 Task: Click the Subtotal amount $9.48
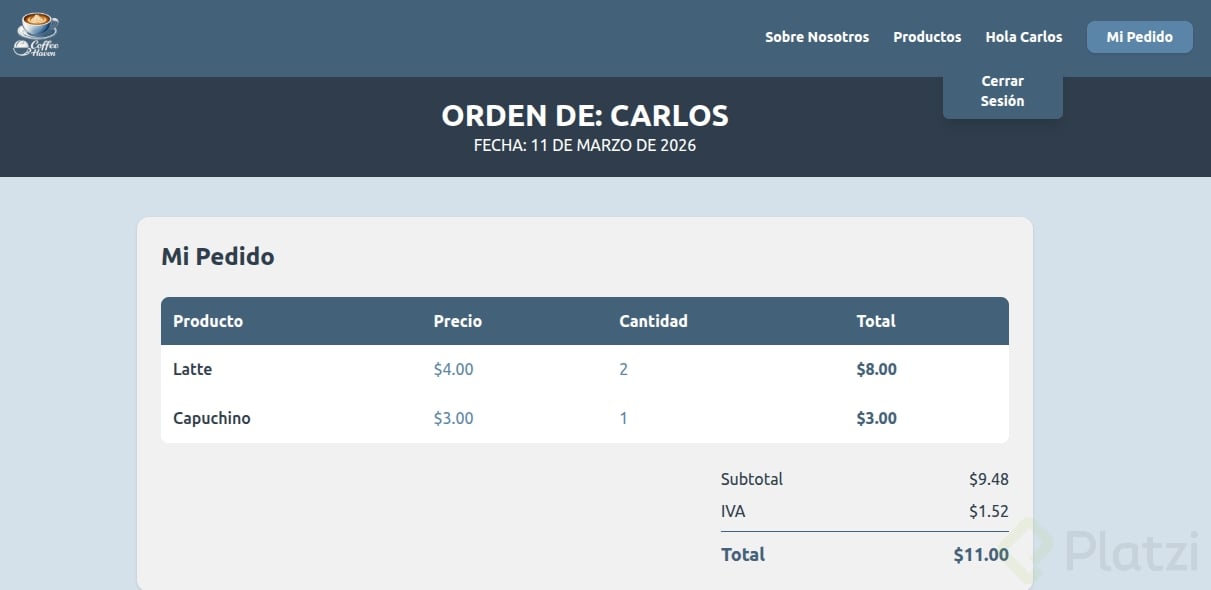pyautogui.click(x=988, y=479)
